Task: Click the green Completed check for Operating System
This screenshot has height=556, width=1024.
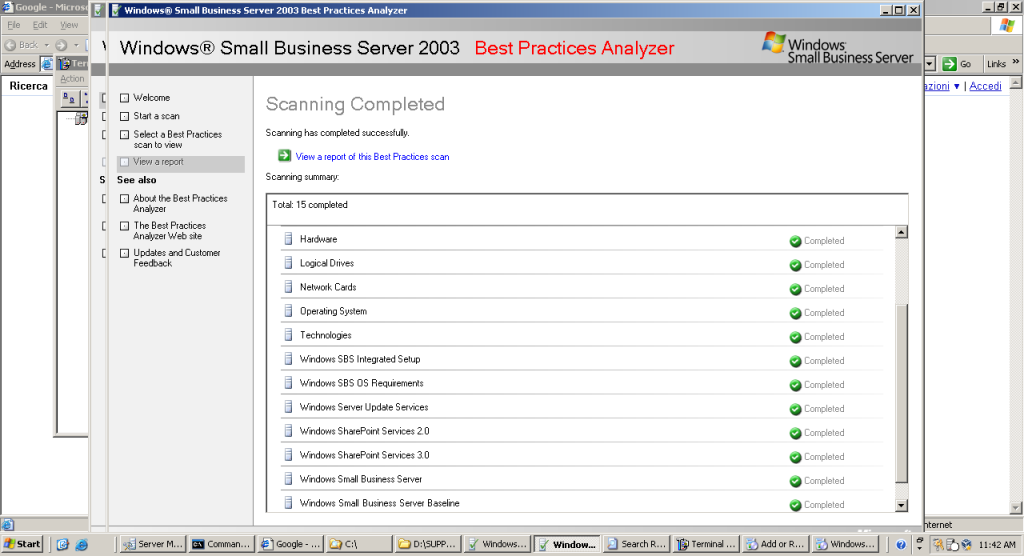Action: coord(795,313)
